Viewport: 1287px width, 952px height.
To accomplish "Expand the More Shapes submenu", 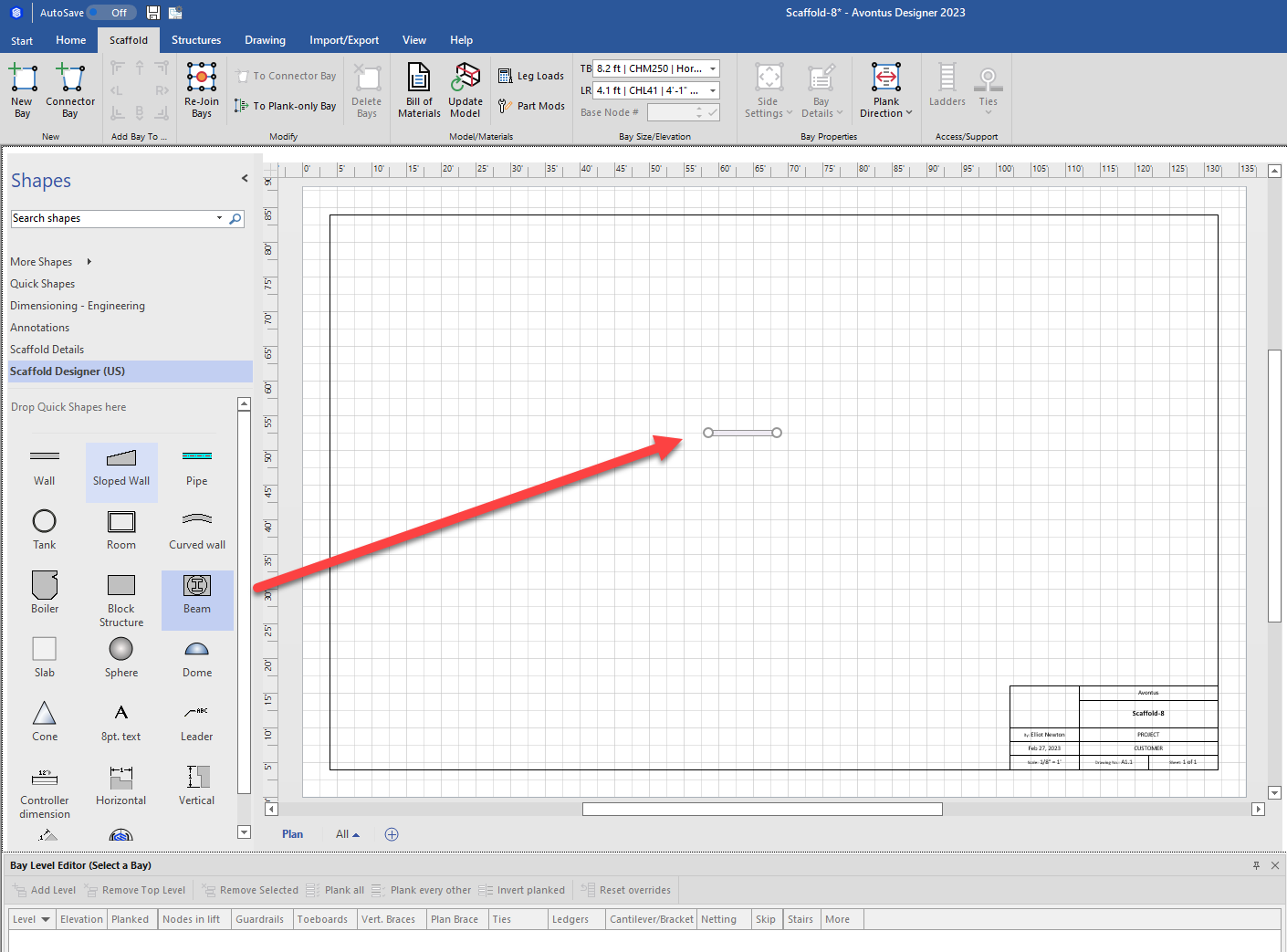I will click(51, 262).
